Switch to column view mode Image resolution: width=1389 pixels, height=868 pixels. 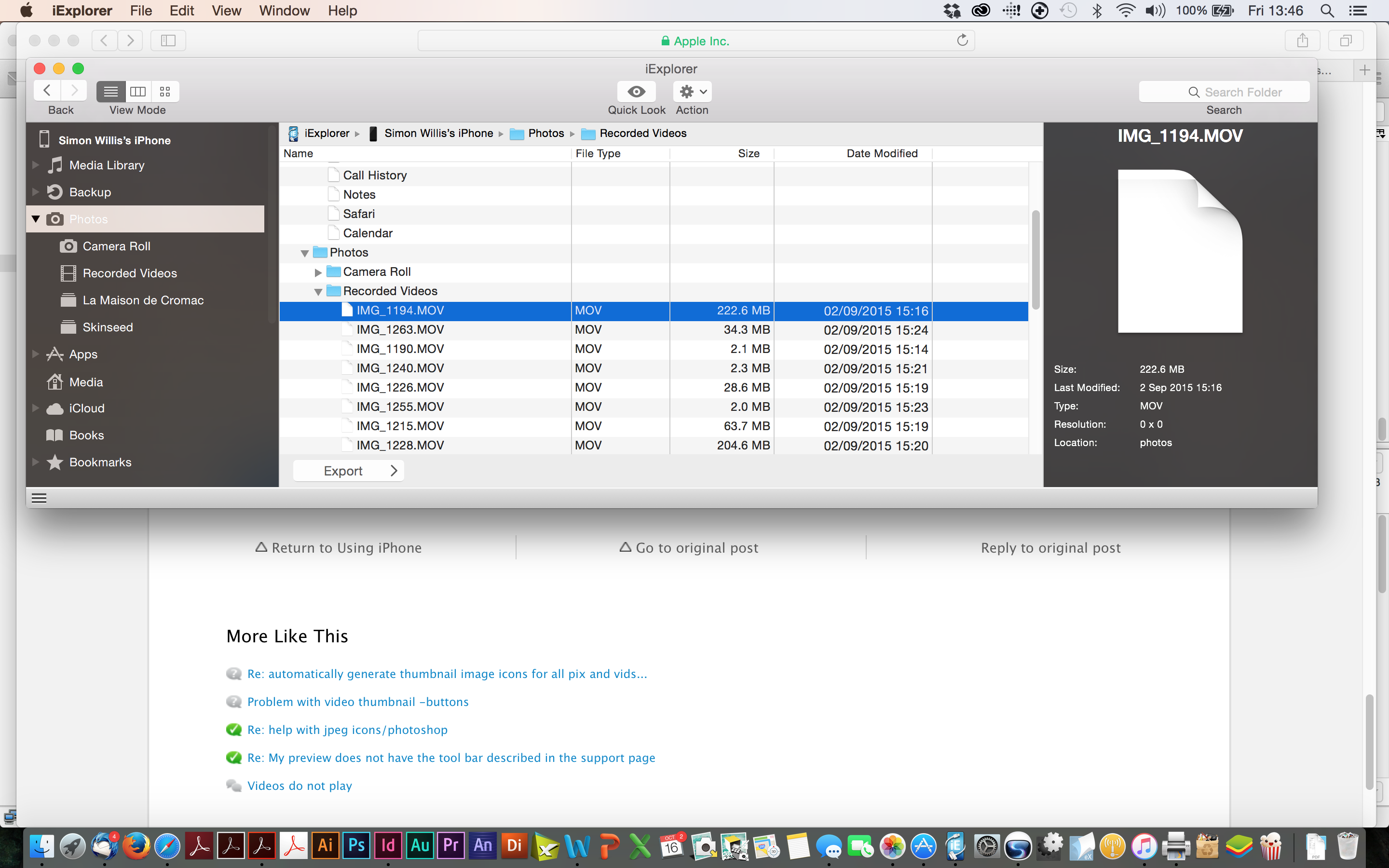click(138, 91)
